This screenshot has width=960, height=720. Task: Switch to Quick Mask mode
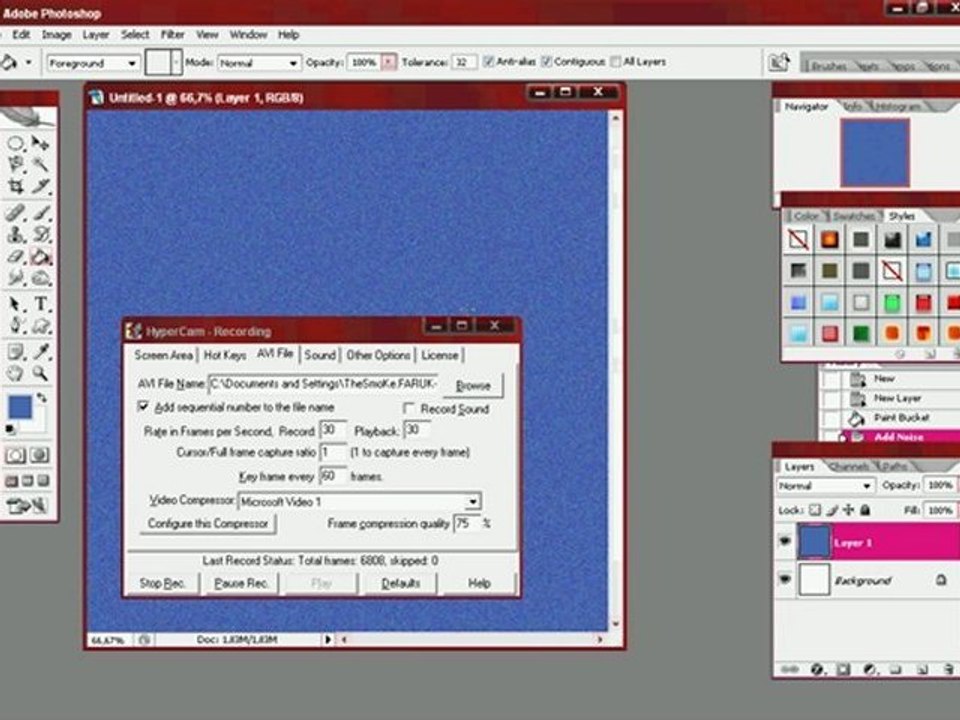pyautogui.click(x=40, y=455)
